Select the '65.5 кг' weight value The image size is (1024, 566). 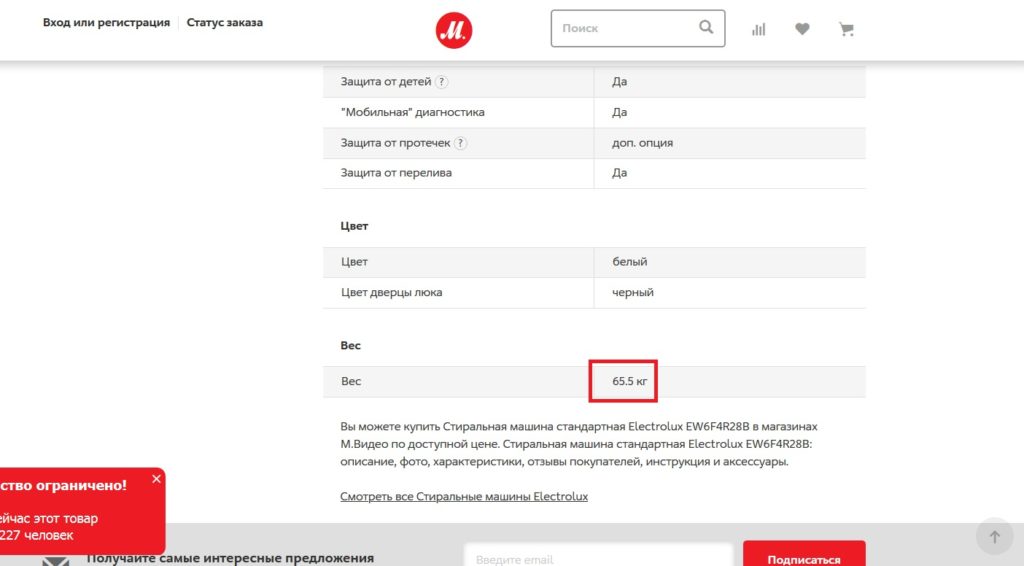(x=630, y=381)
